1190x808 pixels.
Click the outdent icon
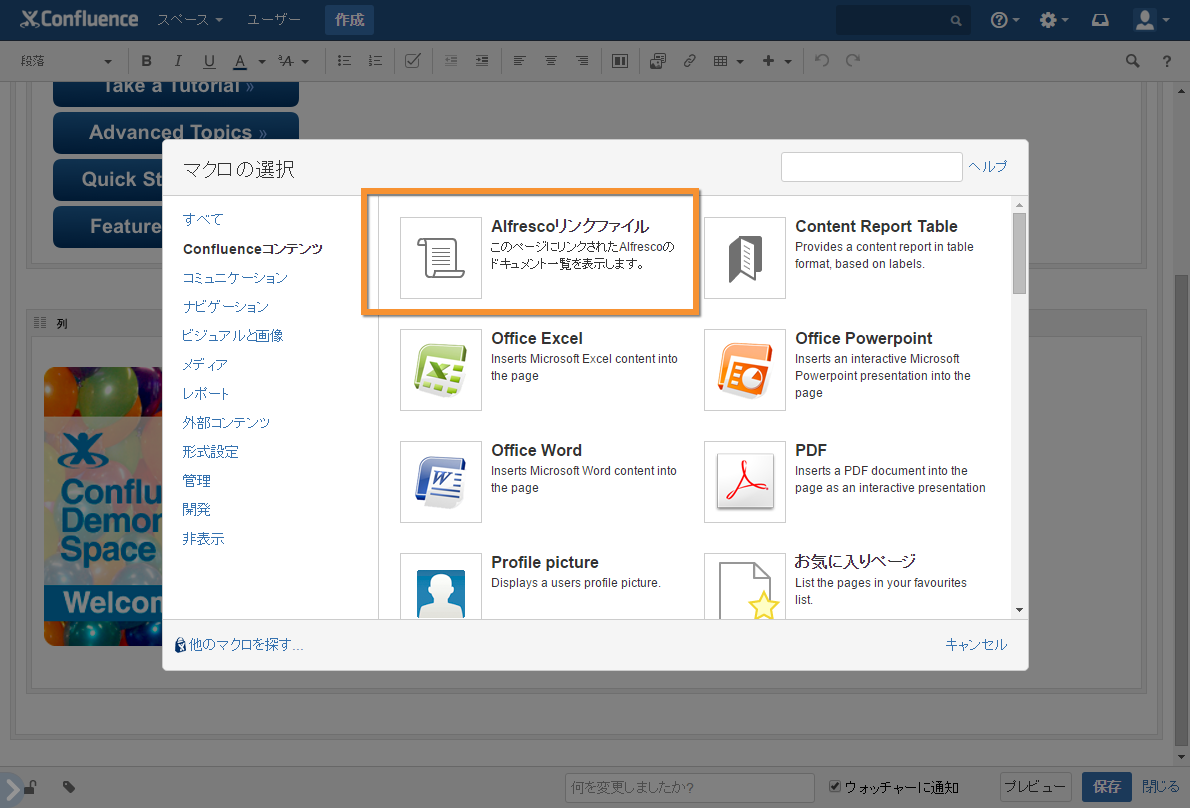451,61
